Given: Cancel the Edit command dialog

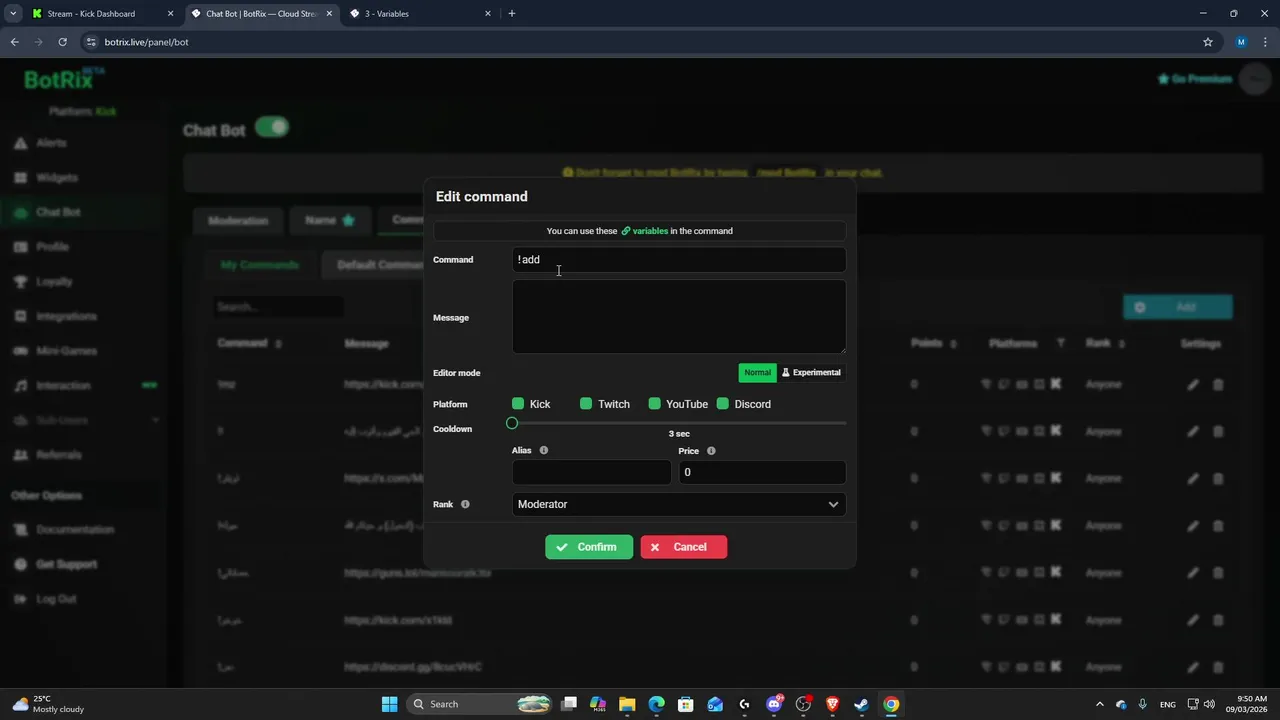Looking at the screenshot, I should 684,547.
